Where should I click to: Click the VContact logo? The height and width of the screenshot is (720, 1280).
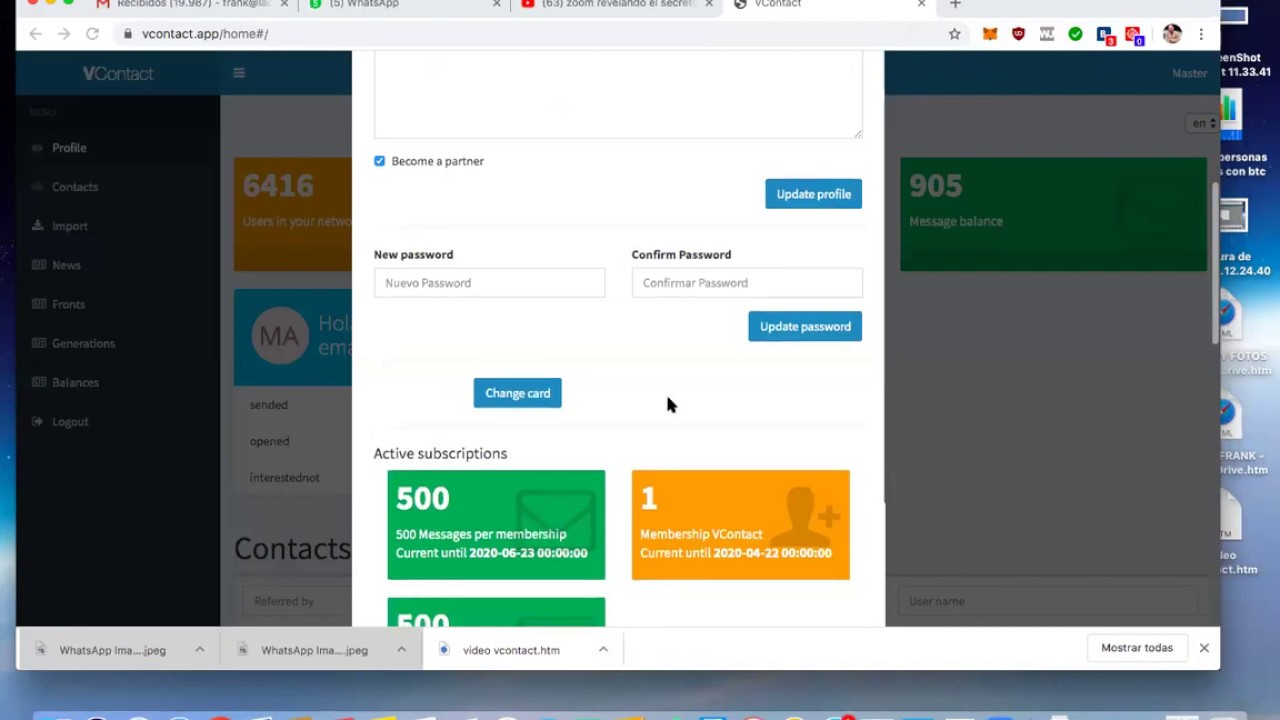click(x=118, y=74)
